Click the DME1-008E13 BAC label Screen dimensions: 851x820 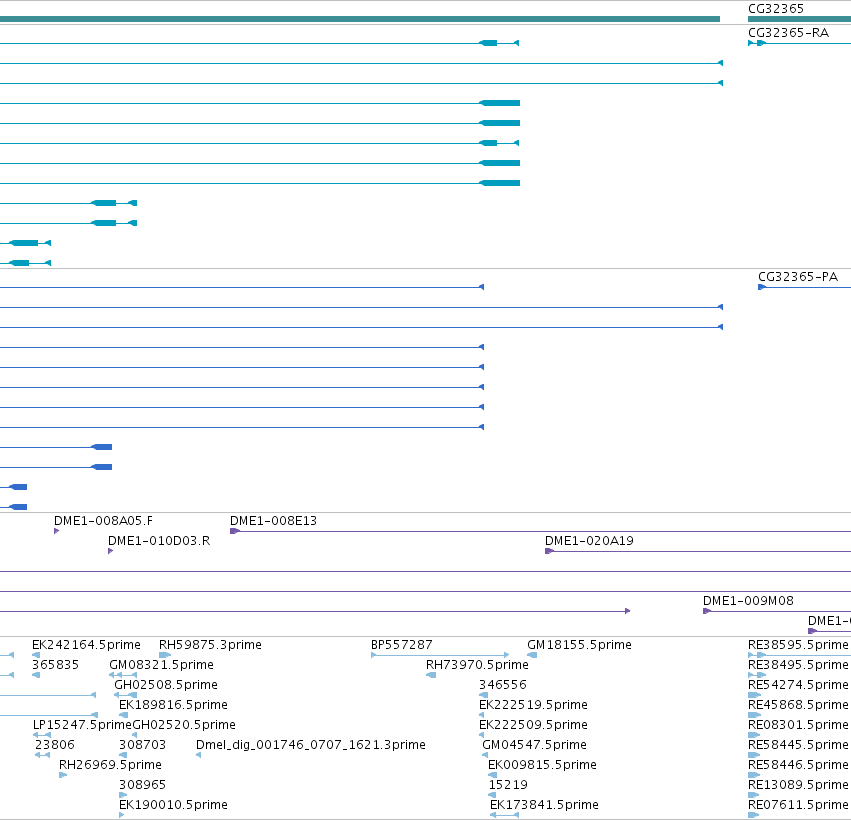coord(274,521)
